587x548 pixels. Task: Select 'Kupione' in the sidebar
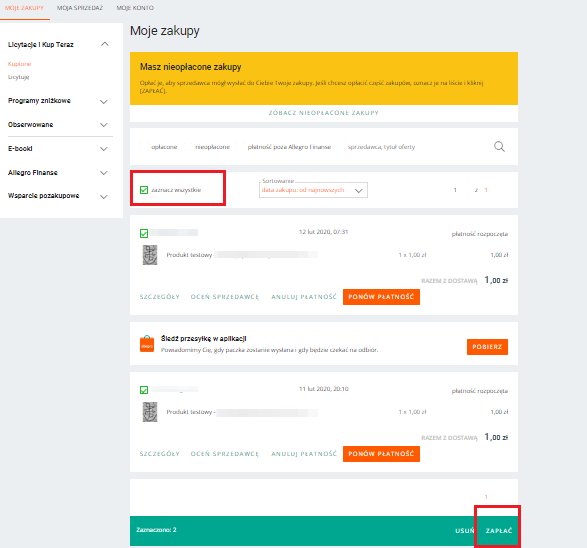coord(19,64)
